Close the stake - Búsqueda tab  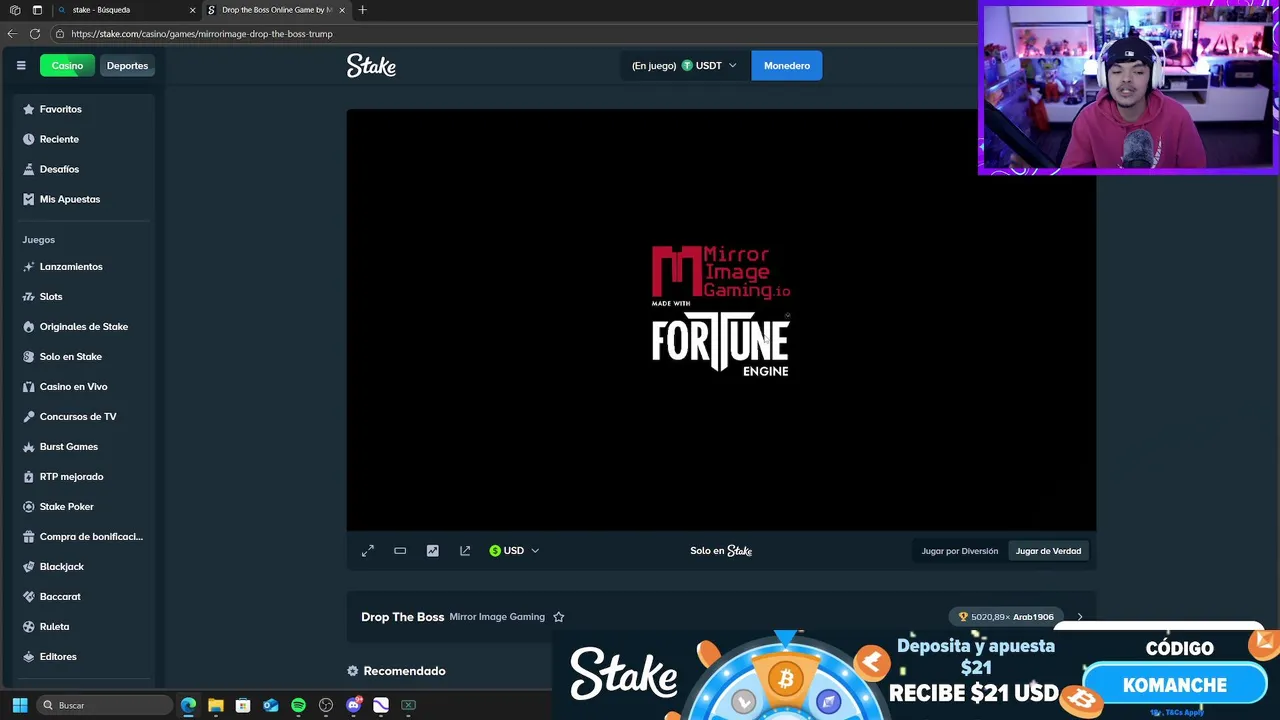click(x=192, y=10)
